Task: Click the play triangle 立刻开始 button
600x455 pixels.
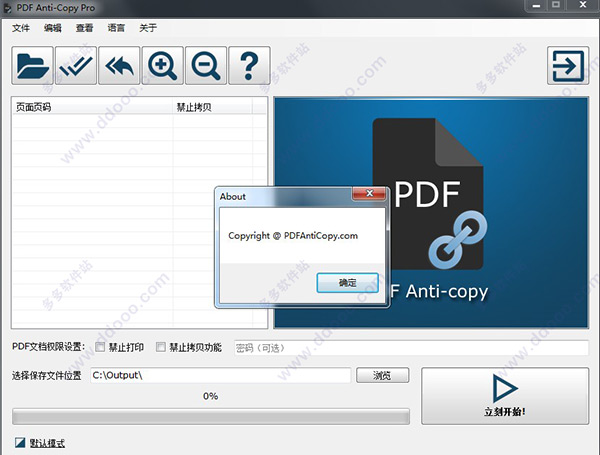Action: (505, 396)
